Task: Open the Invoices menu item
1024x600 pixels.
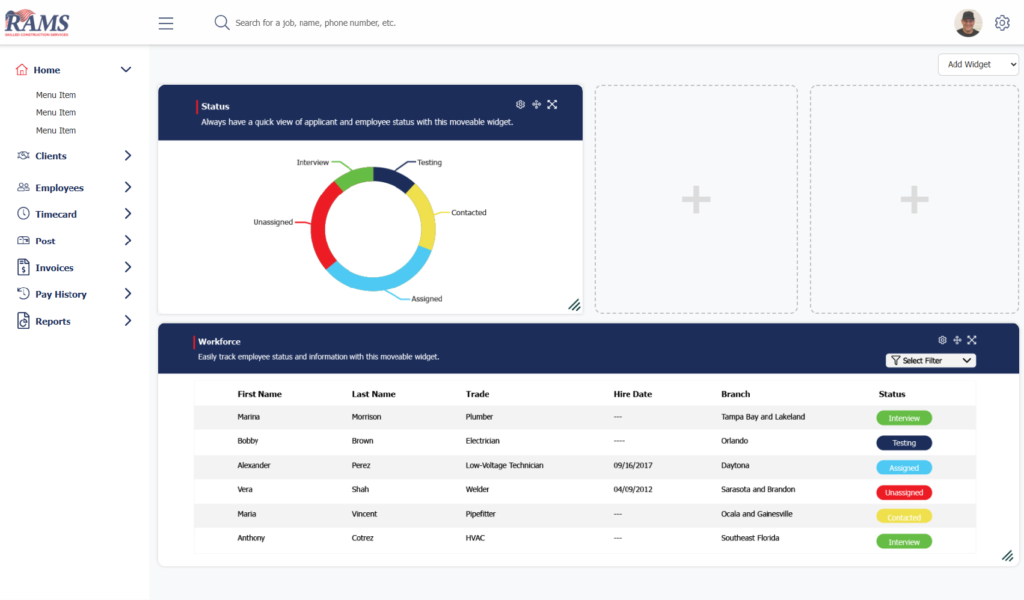Action: [54, 268]
